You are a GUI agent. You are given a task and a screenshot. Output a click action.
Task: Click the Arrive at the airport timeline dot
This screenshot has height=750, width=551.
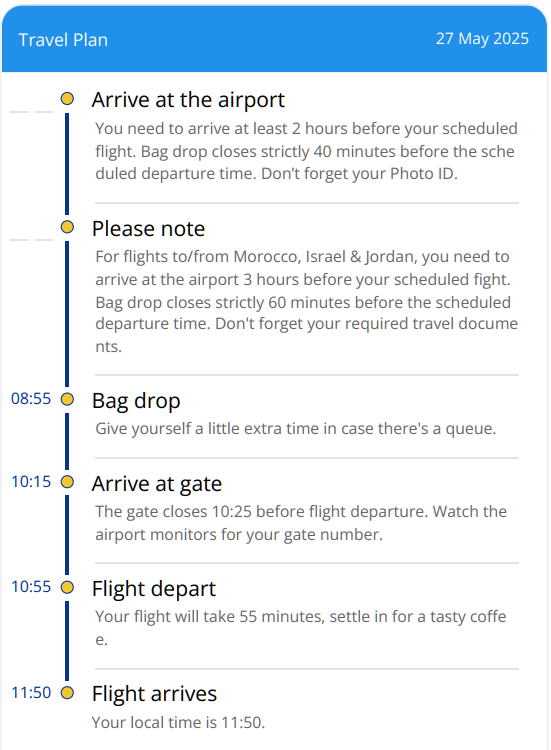tap(67, 99)
